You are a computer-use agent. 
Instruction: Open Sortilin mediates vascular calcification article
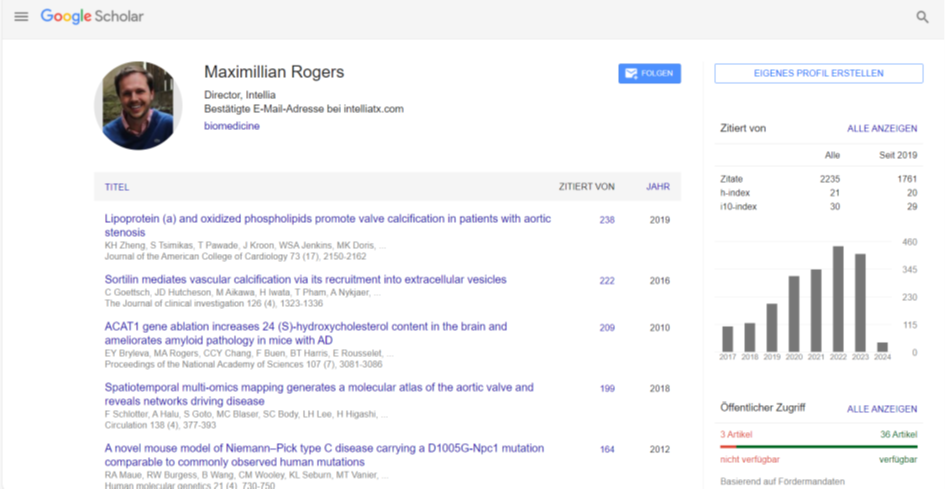306,280
